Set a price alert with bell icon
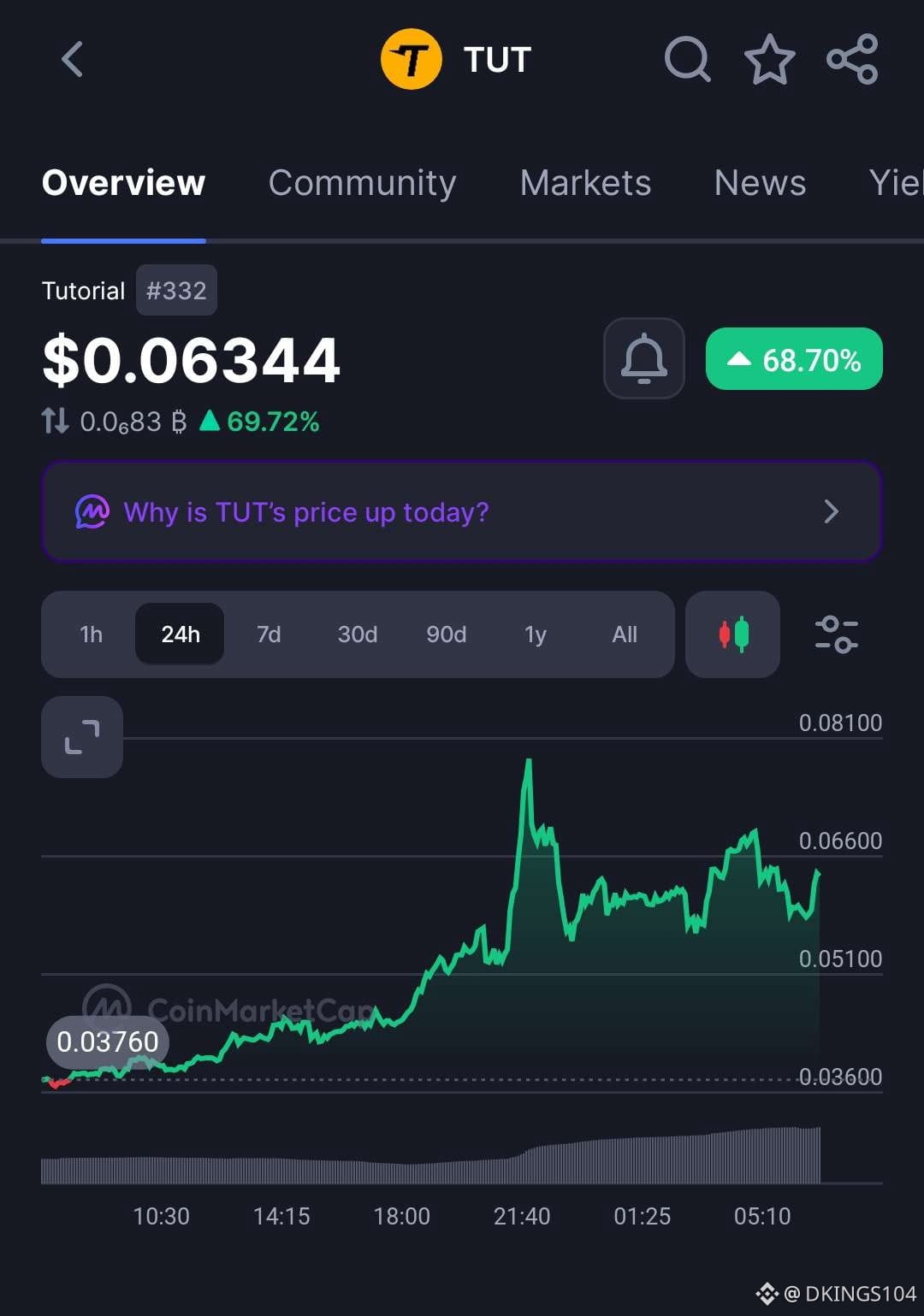This screenshot has width=924, height=1316. click(x=644, y=358)
